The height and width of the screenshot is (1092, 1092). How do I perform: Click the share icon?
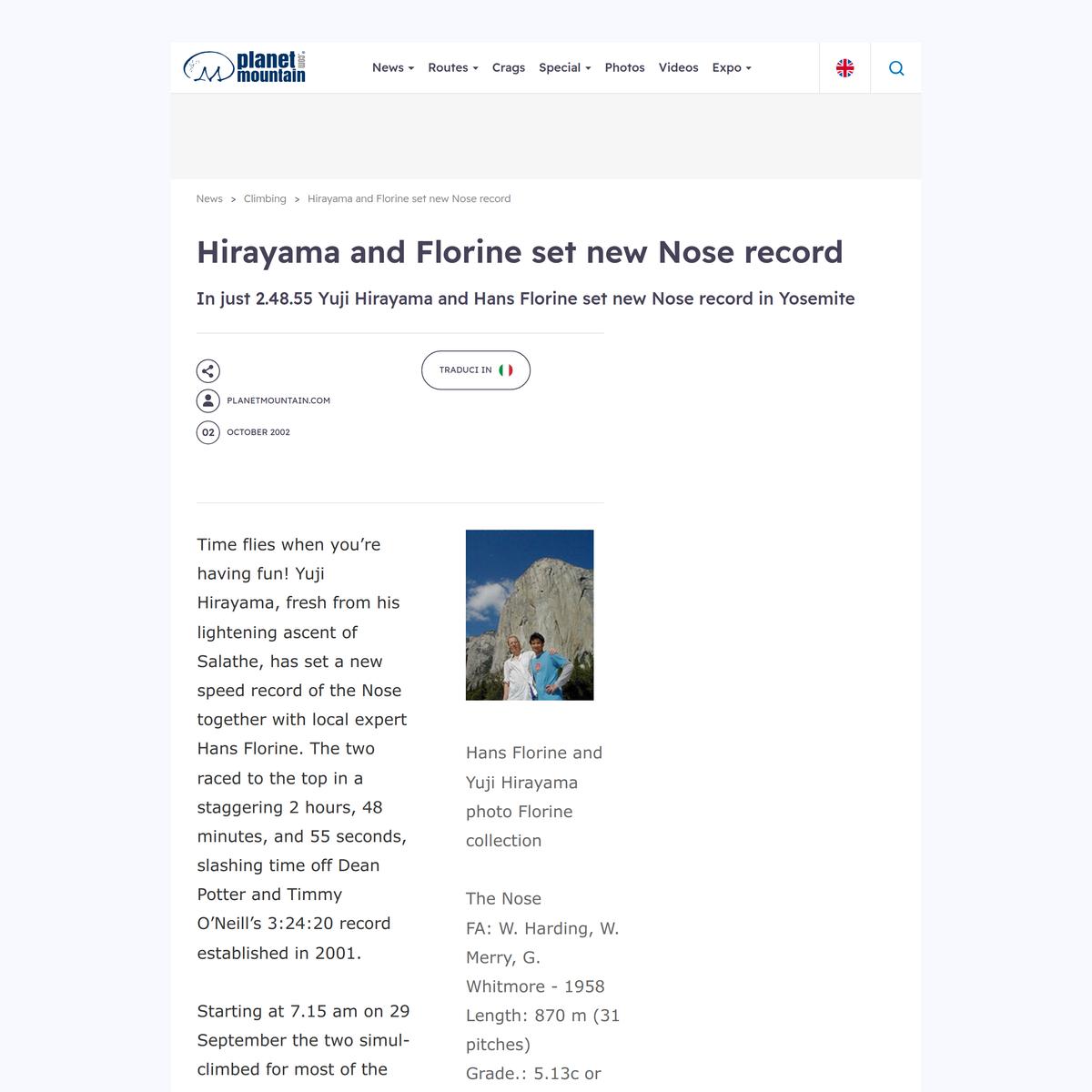pos(208,371)
